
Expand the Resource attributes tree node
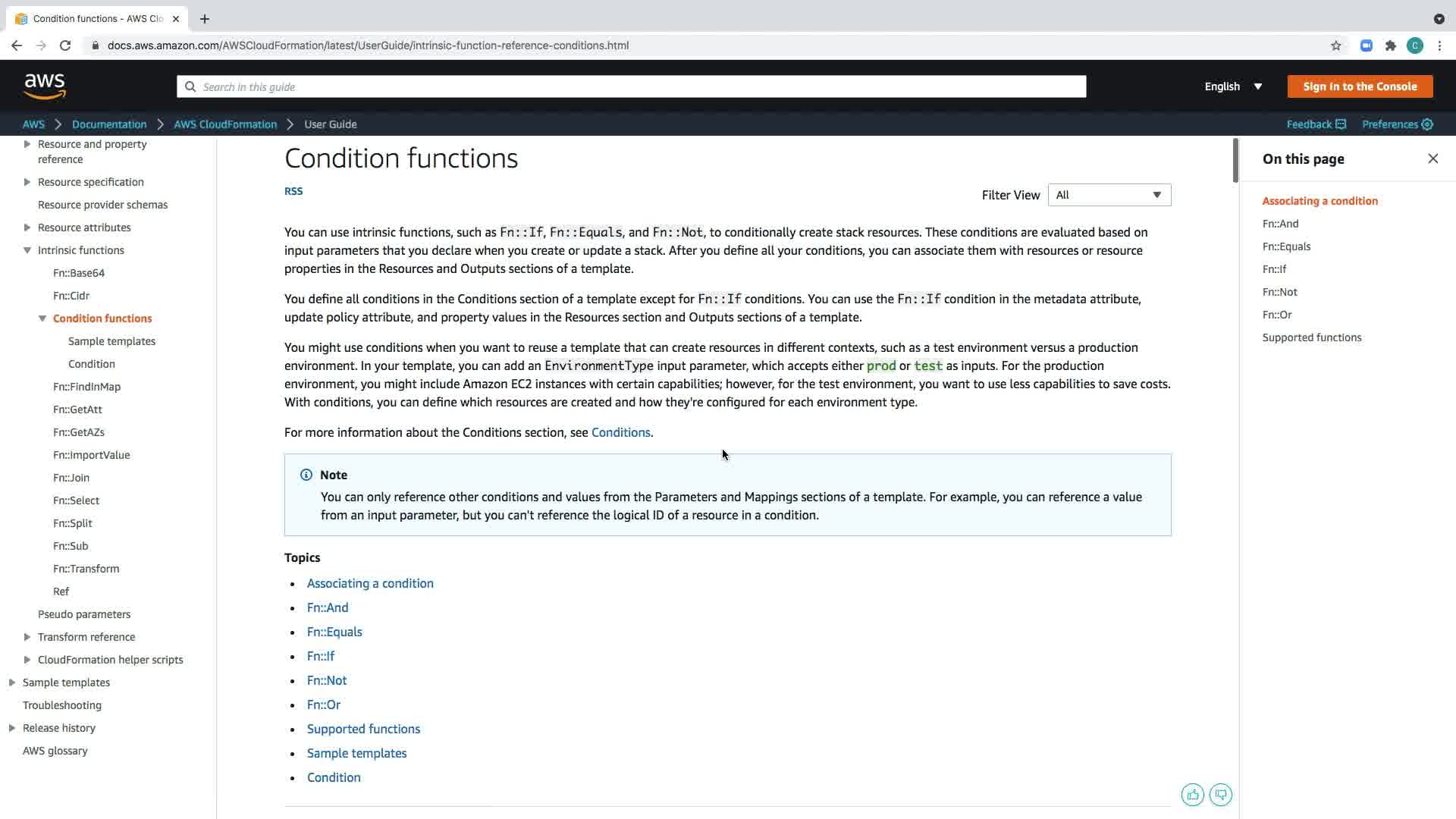(27, 227)
